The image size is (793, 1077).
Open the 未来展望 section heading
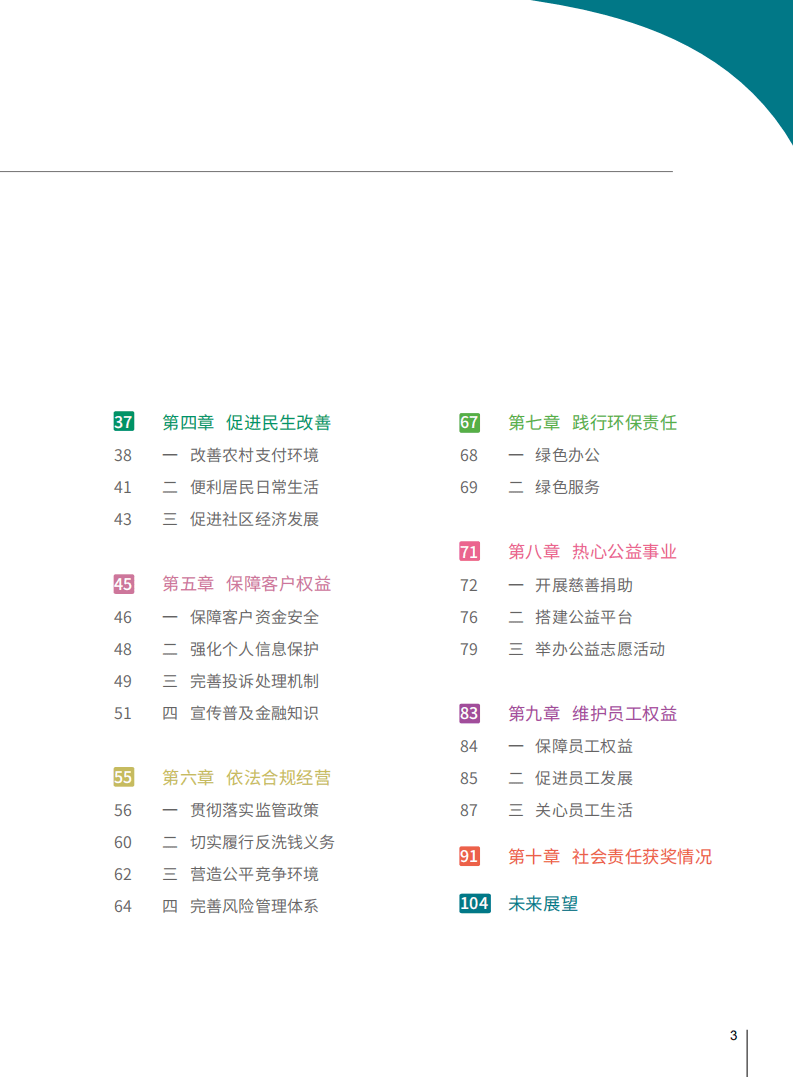click(x=543, y=904)
